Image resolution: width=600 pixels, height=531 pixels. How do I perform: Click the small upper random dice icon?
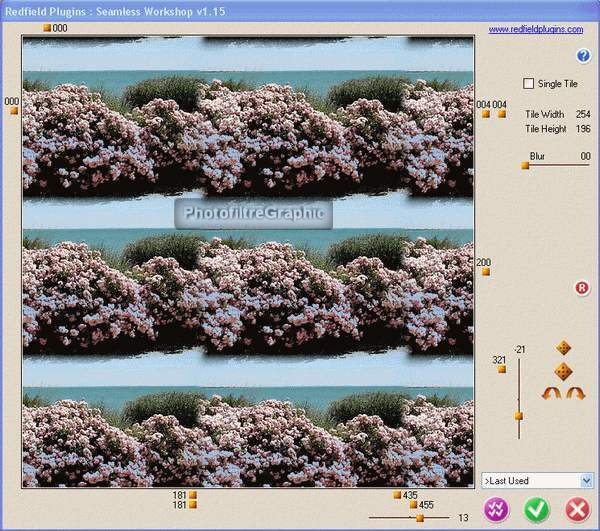pos(563,348)
